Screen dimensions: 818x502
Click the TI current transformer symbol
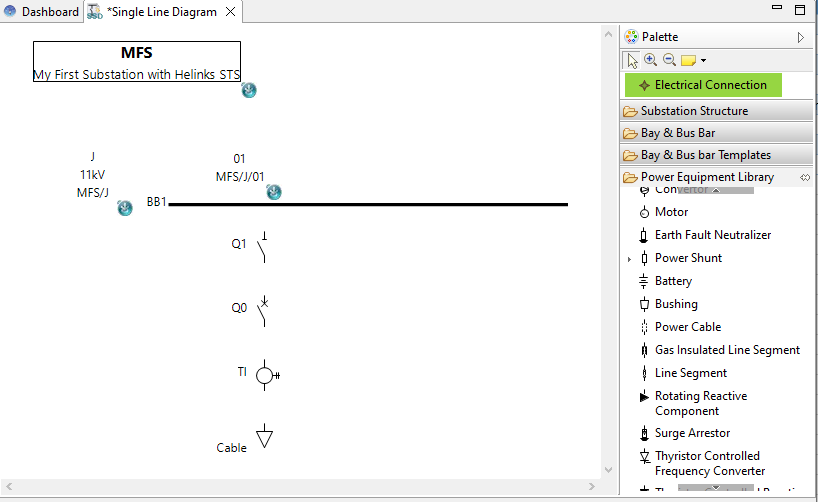pos(265,375)
